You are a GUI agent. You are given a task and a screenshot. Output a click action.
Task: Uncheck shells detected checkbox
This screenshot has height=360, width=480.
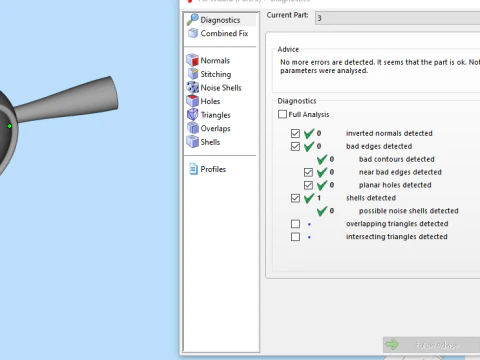(295, 198)
